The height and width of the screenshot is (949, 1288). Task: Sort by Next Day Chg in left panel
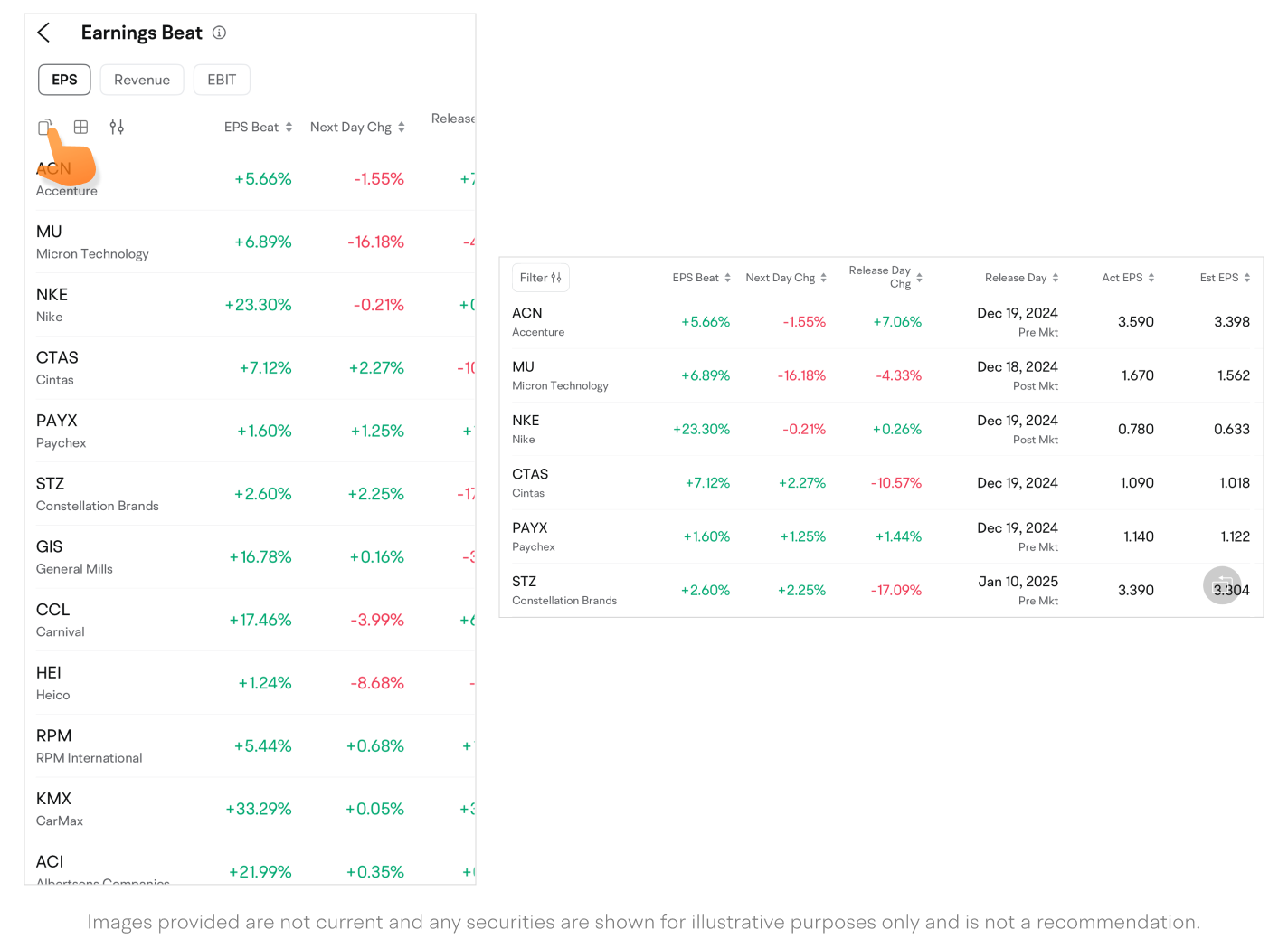click(x=357, y=128)
